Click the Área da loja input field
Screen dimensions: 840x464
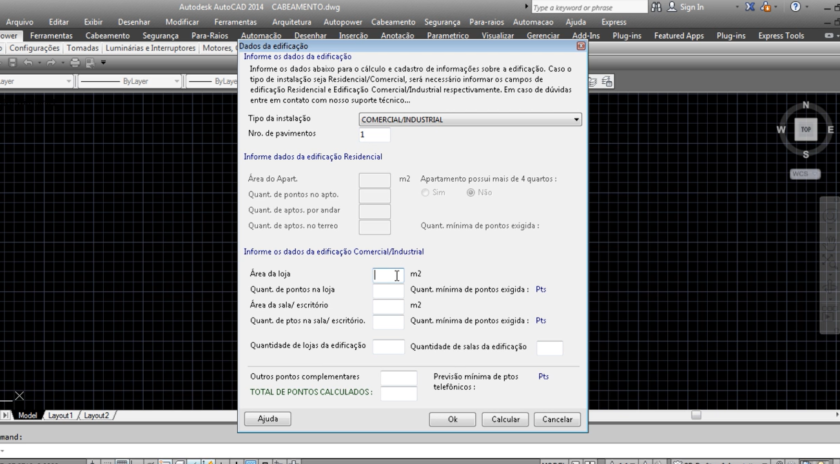(388, 274)
